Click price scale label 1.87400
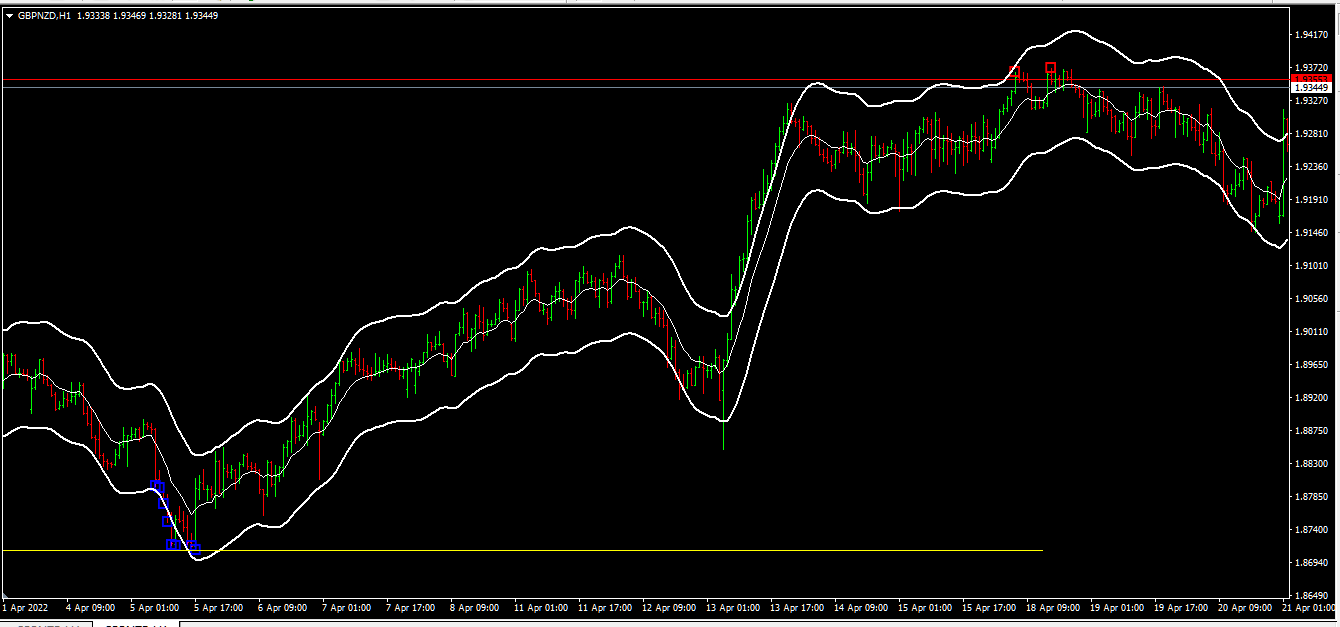This screenshot has width=1340, height=627. [x=1311, y=530]
